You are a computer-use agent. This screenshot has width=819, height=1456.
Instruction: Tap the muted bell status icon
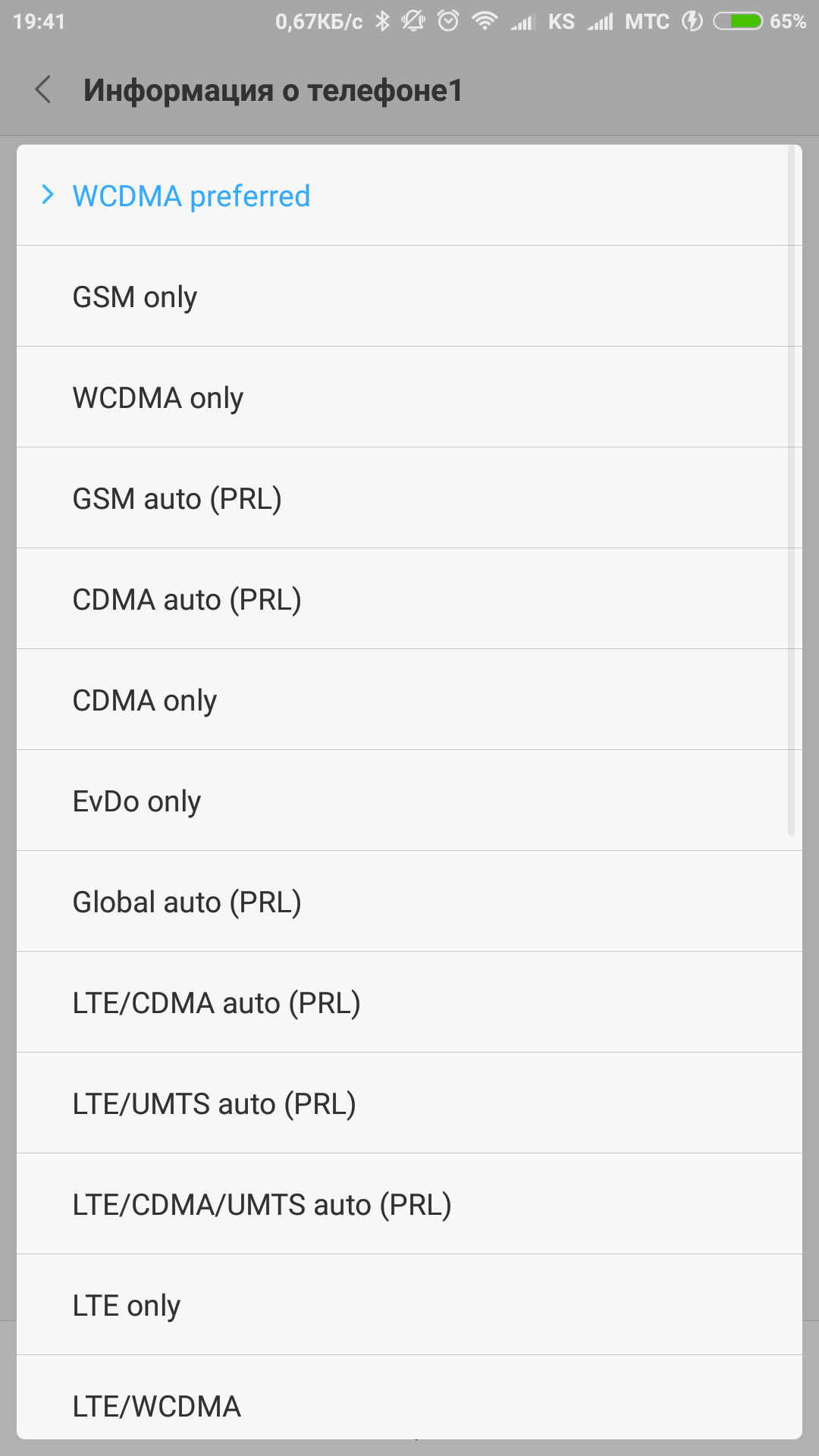pos(413,21)
